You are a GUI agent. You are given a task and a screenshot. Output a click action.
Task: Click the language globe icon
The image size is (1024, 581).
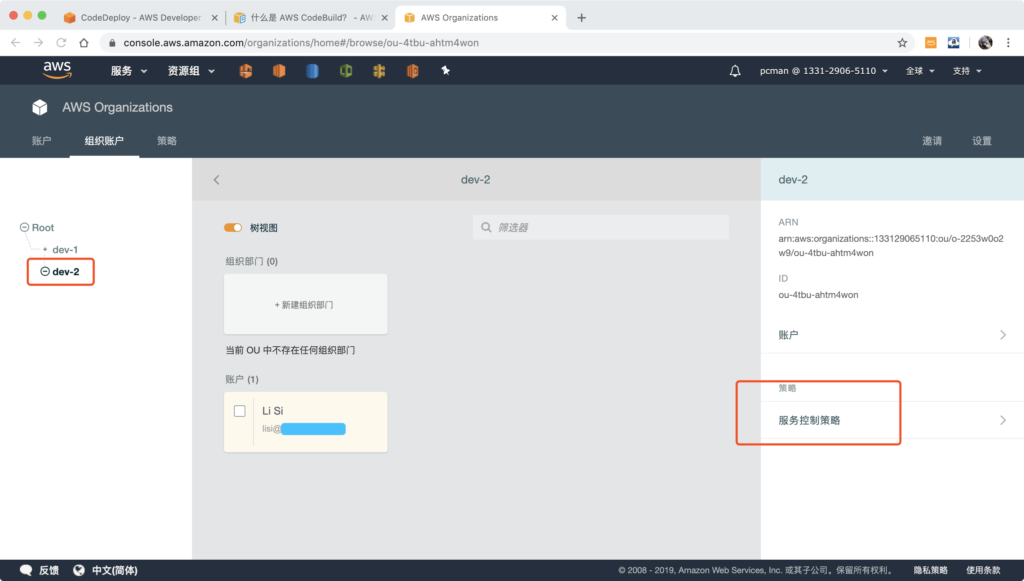78,570
